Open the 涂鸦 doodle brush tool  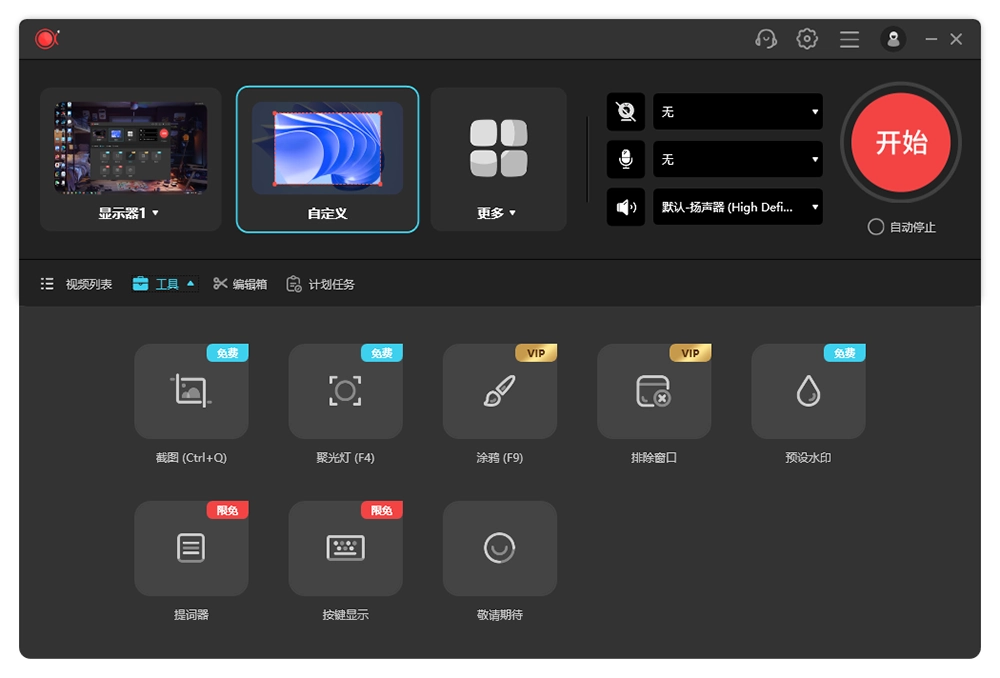(x=499, y=391)
